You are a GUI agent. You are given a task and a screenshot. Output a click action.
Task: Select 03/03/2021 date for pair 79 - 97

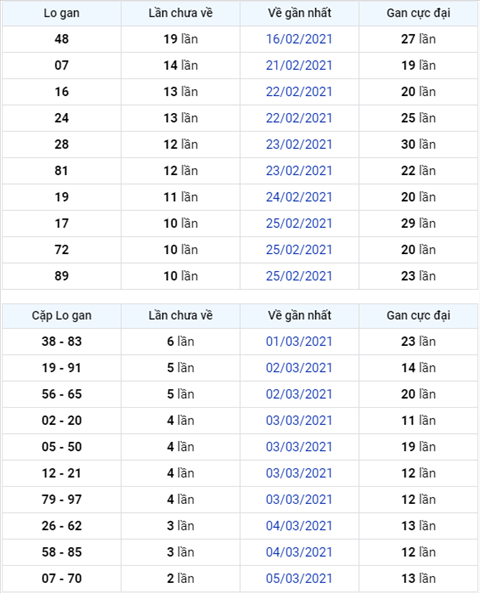click(299, 500)
